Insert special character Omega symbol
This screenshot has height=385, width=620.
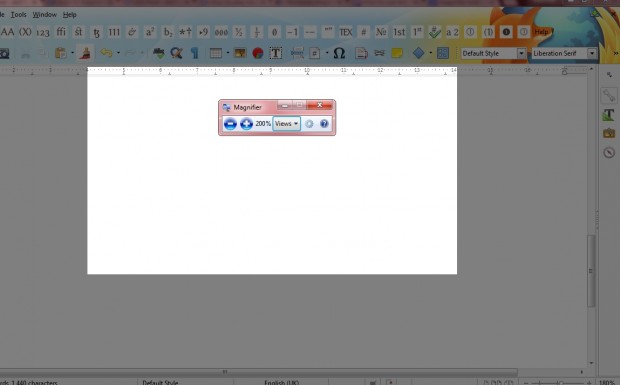[x=339, y=53]
